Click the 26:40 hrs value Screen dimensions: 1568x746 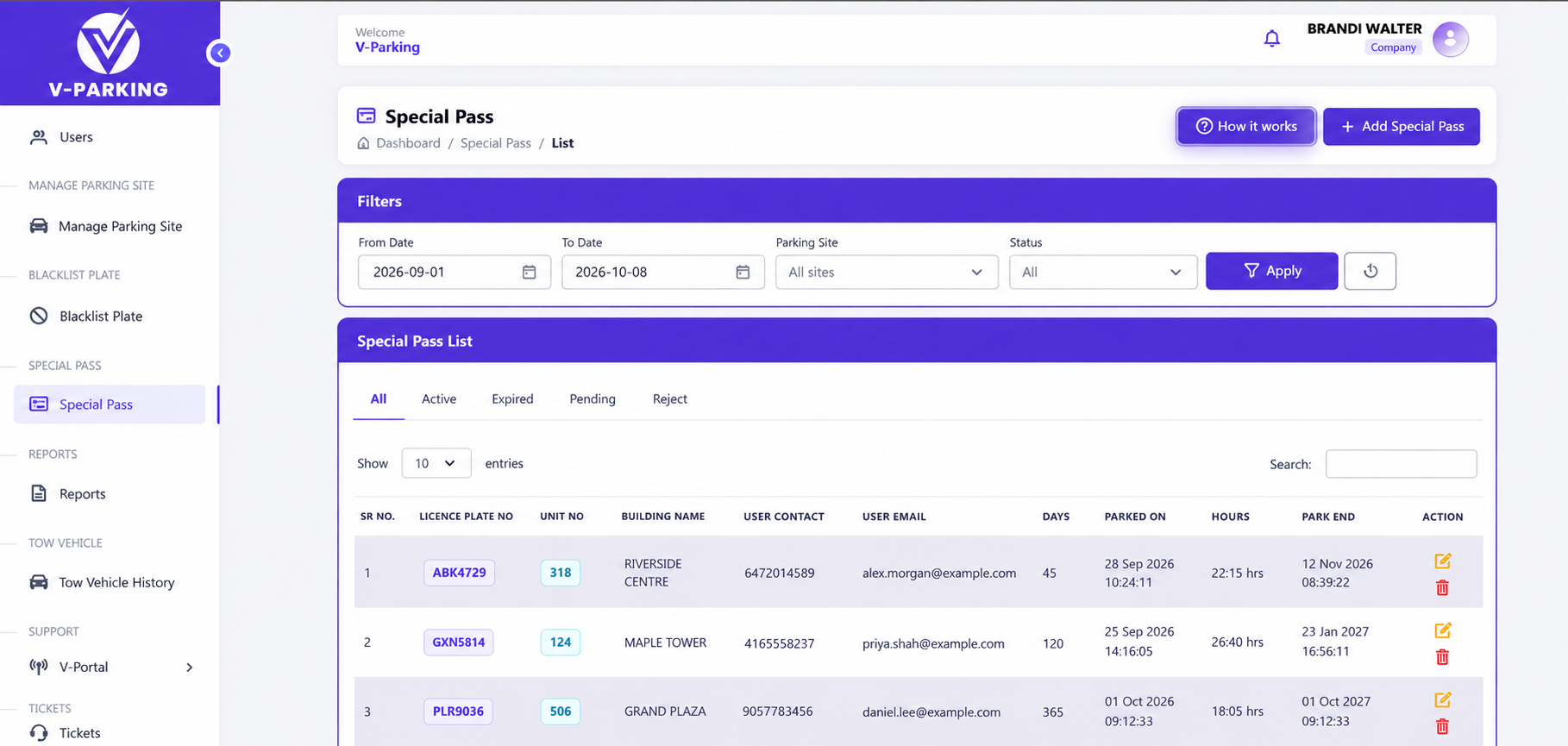(x=1237, y=643)
